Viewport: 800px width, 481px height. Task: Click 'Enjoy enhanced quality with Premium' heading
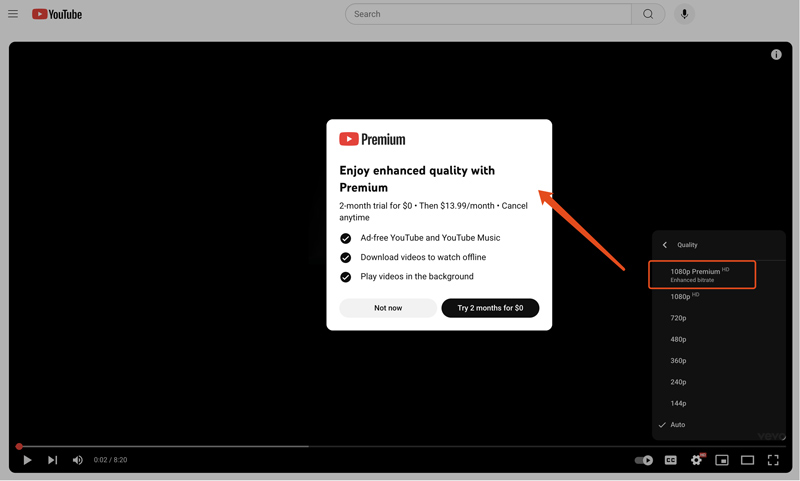click(417, 179)
